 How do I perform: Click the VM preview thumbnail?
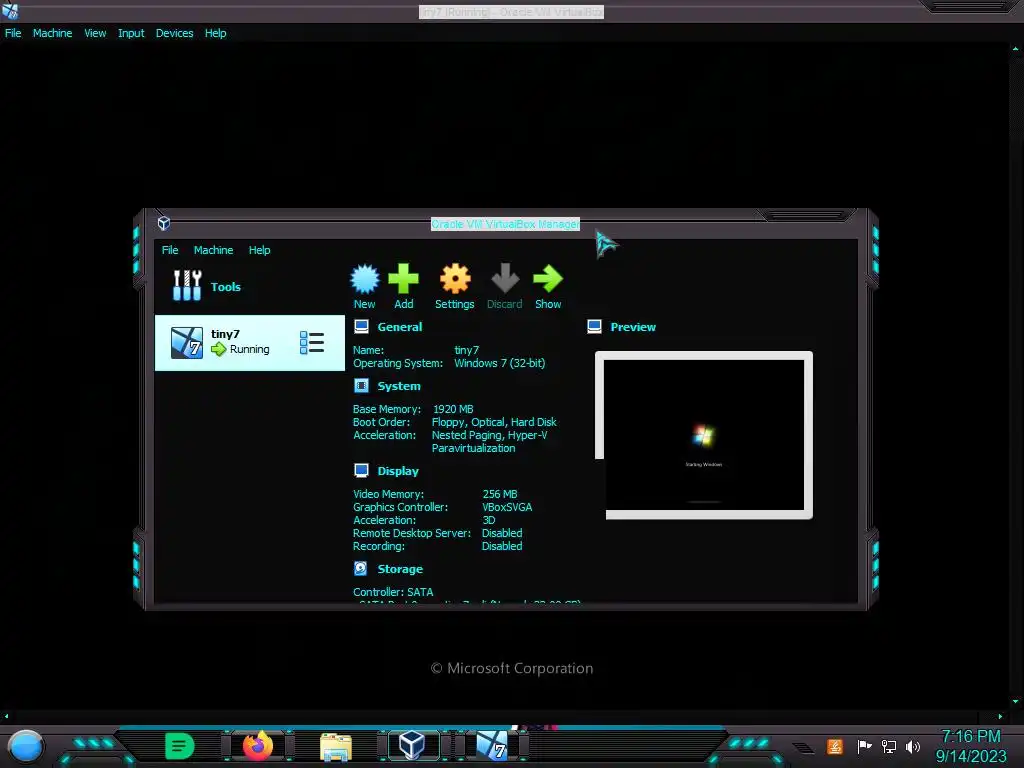(704, 435)
